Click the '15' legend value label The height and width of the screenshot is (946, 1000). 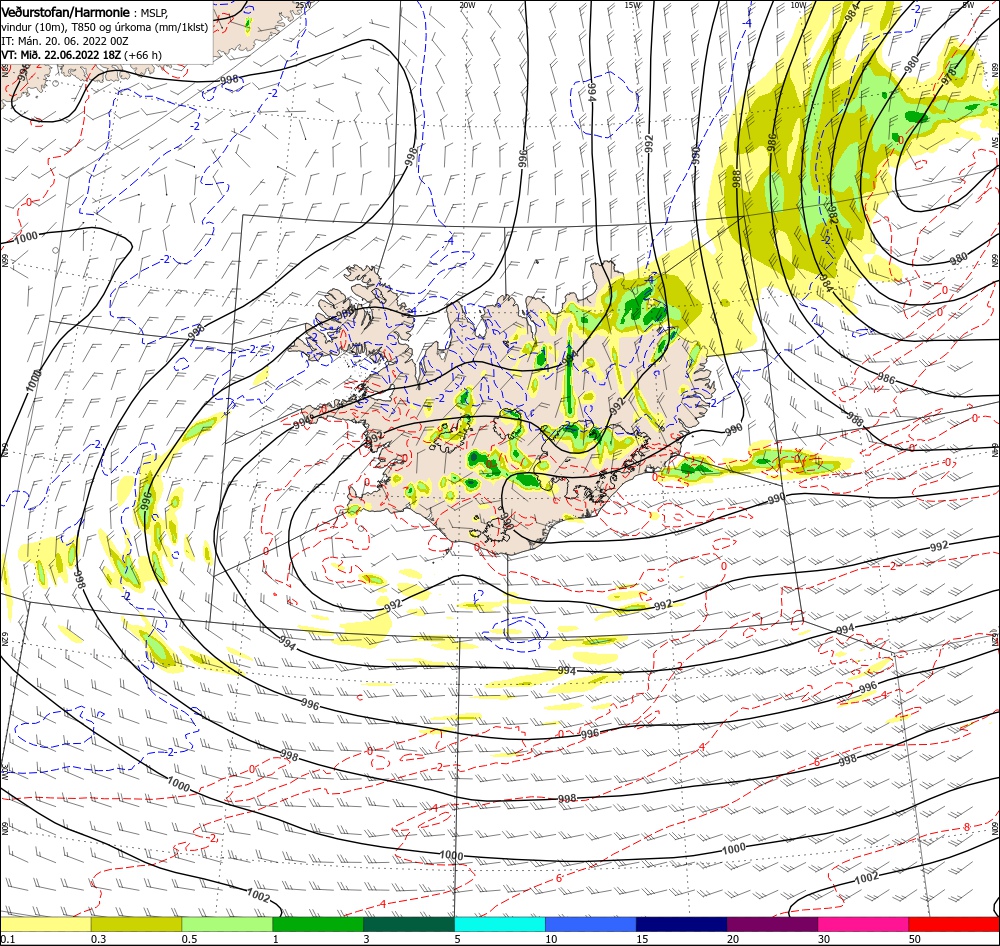pyautogui.click(x=642, y=940)
